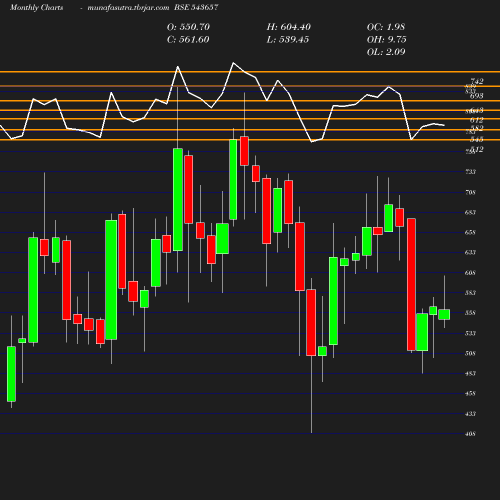Screen dimensions: 500x500
Task: Click the 433 price axis label
Action: (470, 414)
